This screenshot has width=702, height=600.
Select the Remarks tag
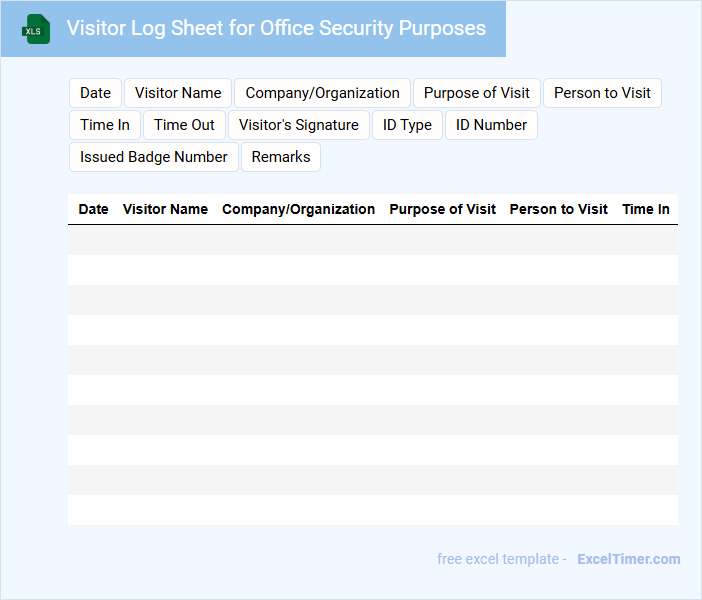coord(281,157)
